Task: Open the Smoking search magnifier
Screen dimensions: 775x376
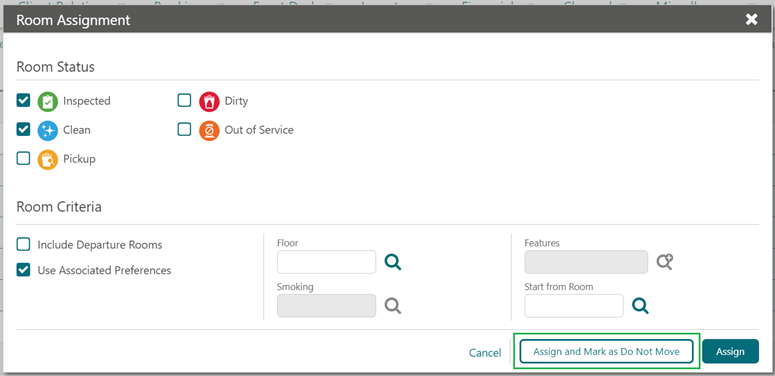Action: [x=393, y=306]
